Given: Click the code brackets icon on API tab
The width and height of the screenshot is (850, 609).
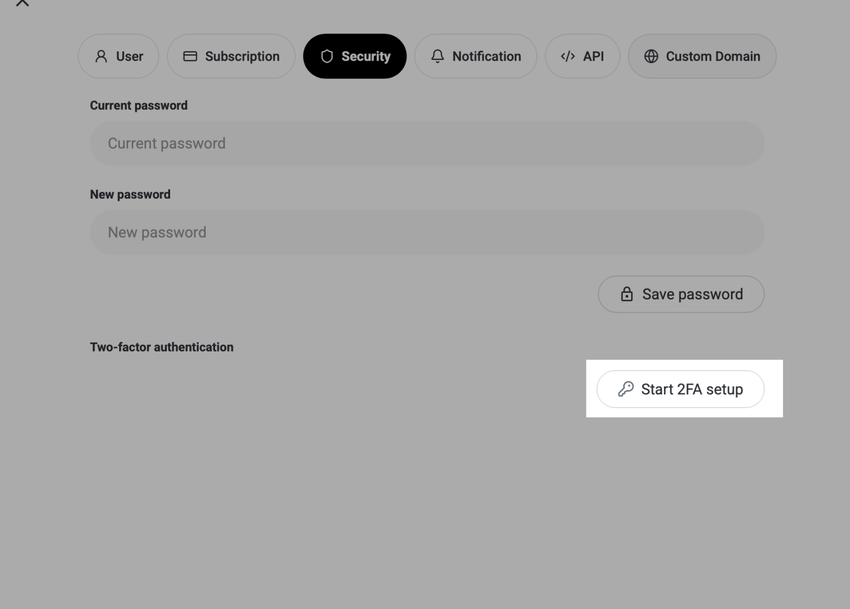Looking at the screenshot, I should 567,57.
